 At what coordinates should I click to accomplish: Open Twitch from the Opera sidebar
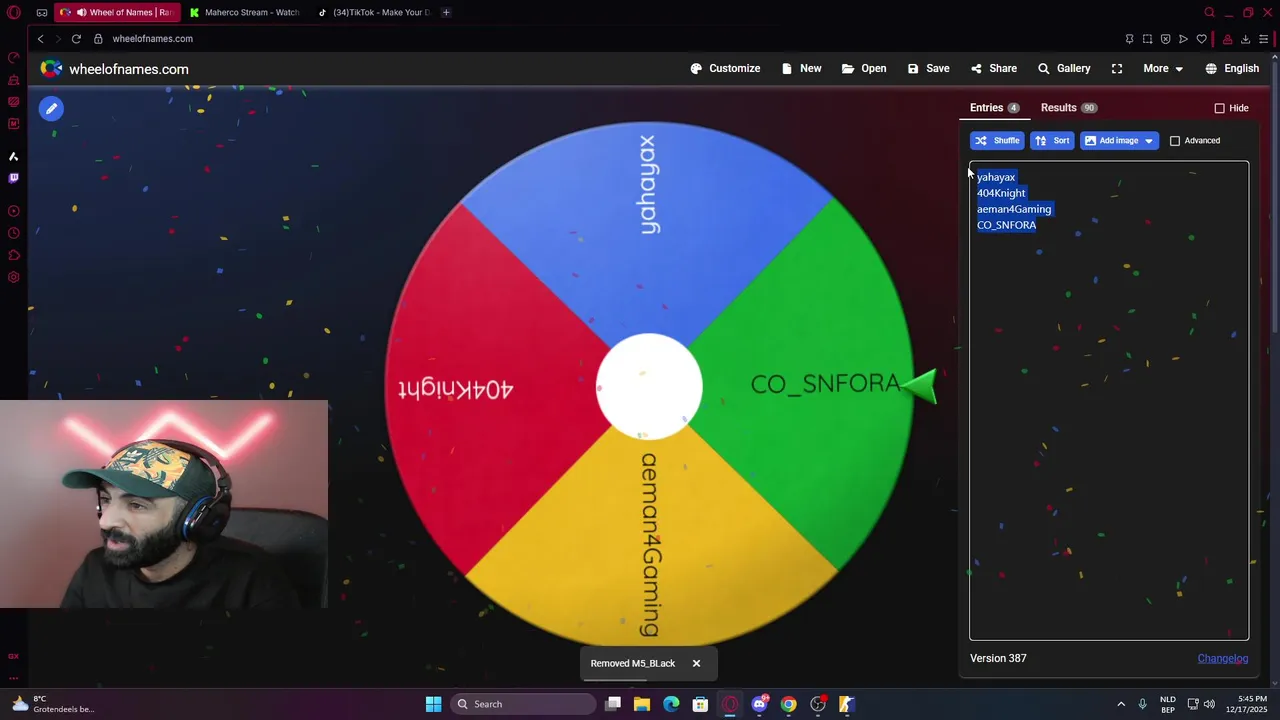coord(13,178)
